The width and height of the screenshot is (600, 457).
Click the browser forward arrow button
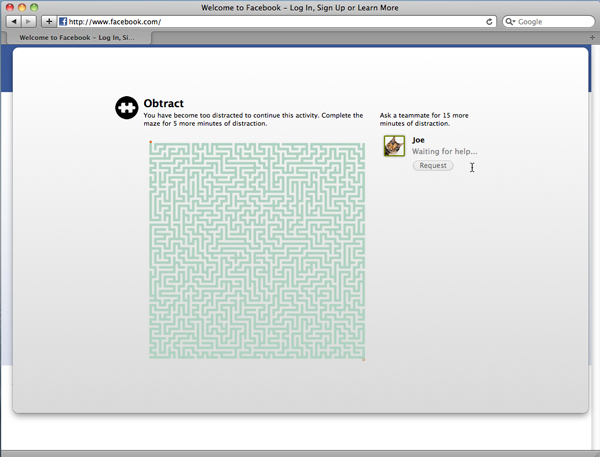pos(29,22)
